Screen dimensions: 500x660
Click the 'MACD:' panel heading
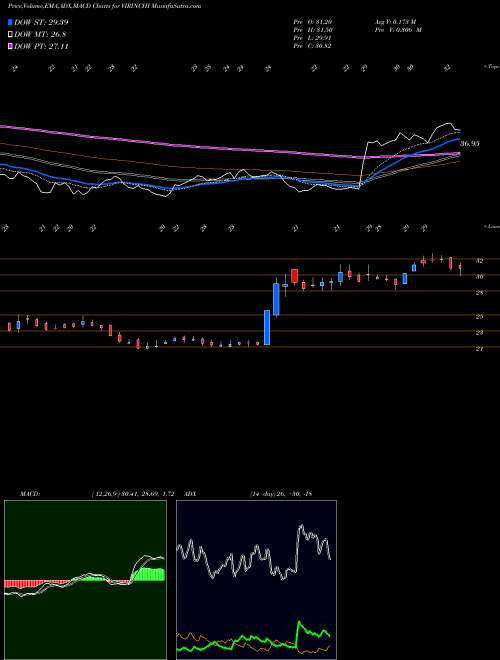coord(30,494)
